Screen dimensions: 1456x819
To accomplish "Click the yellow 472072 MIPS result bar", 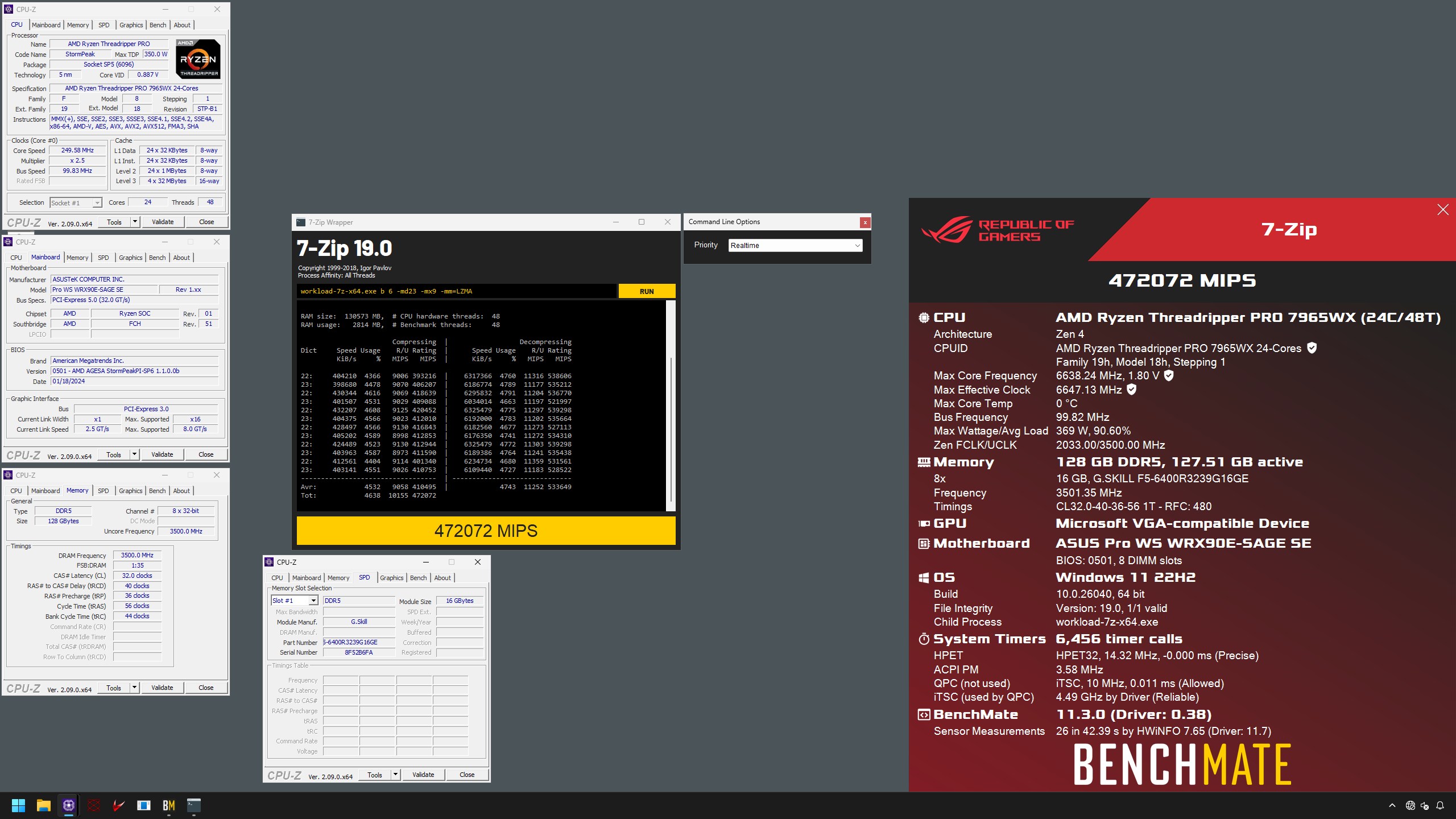I will (x=486, y=531).
